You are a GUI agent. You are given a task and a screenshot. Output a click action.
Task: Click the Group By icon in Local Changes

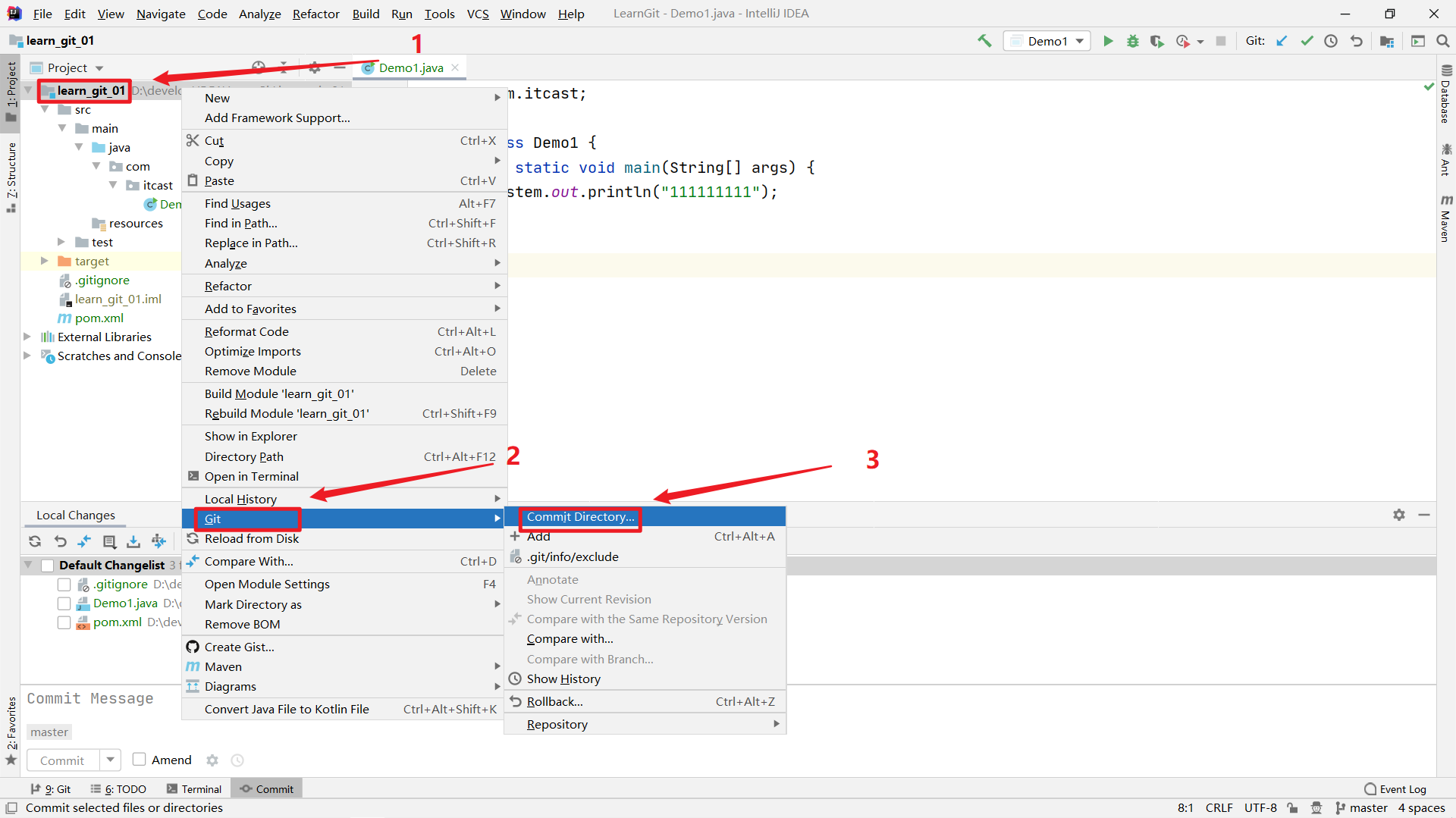pos(158,541)
